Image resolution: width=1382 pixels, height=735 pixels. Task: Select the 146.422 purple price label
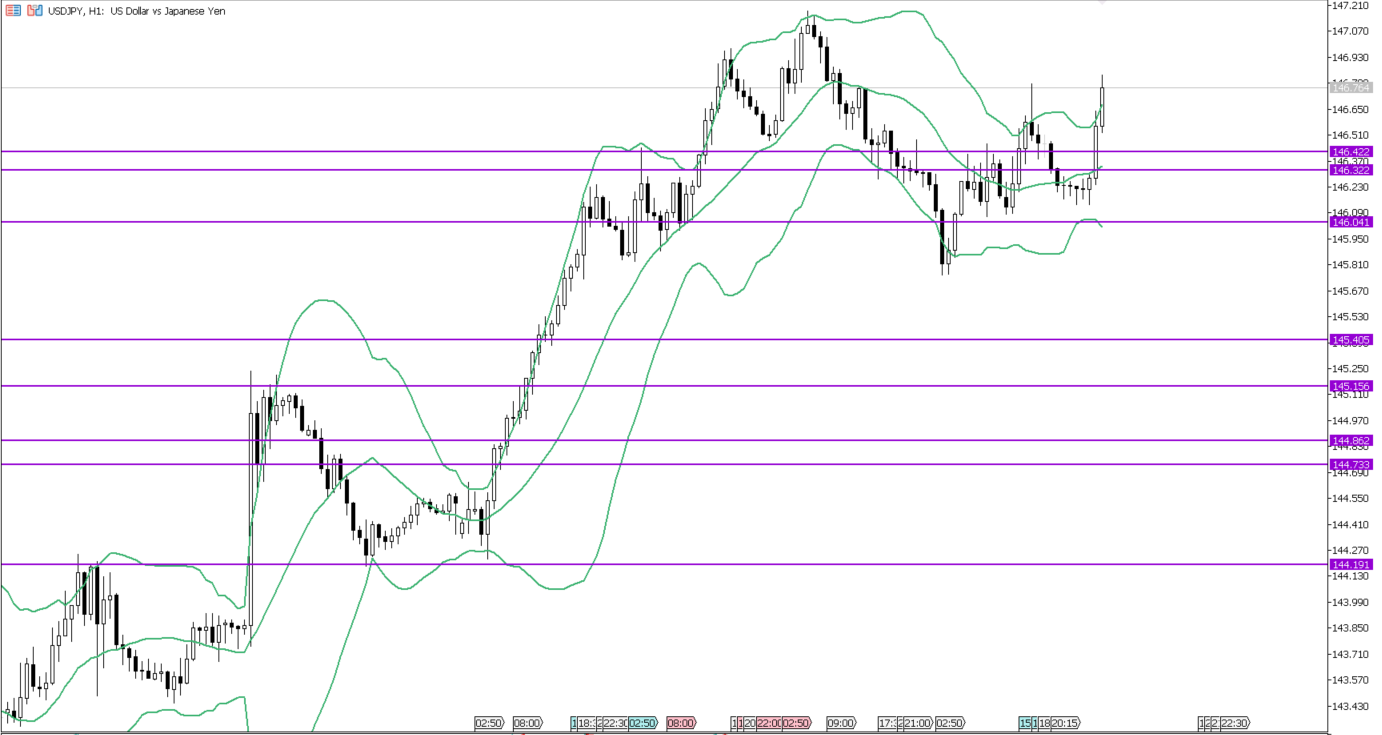click(x=1350, y=151)
